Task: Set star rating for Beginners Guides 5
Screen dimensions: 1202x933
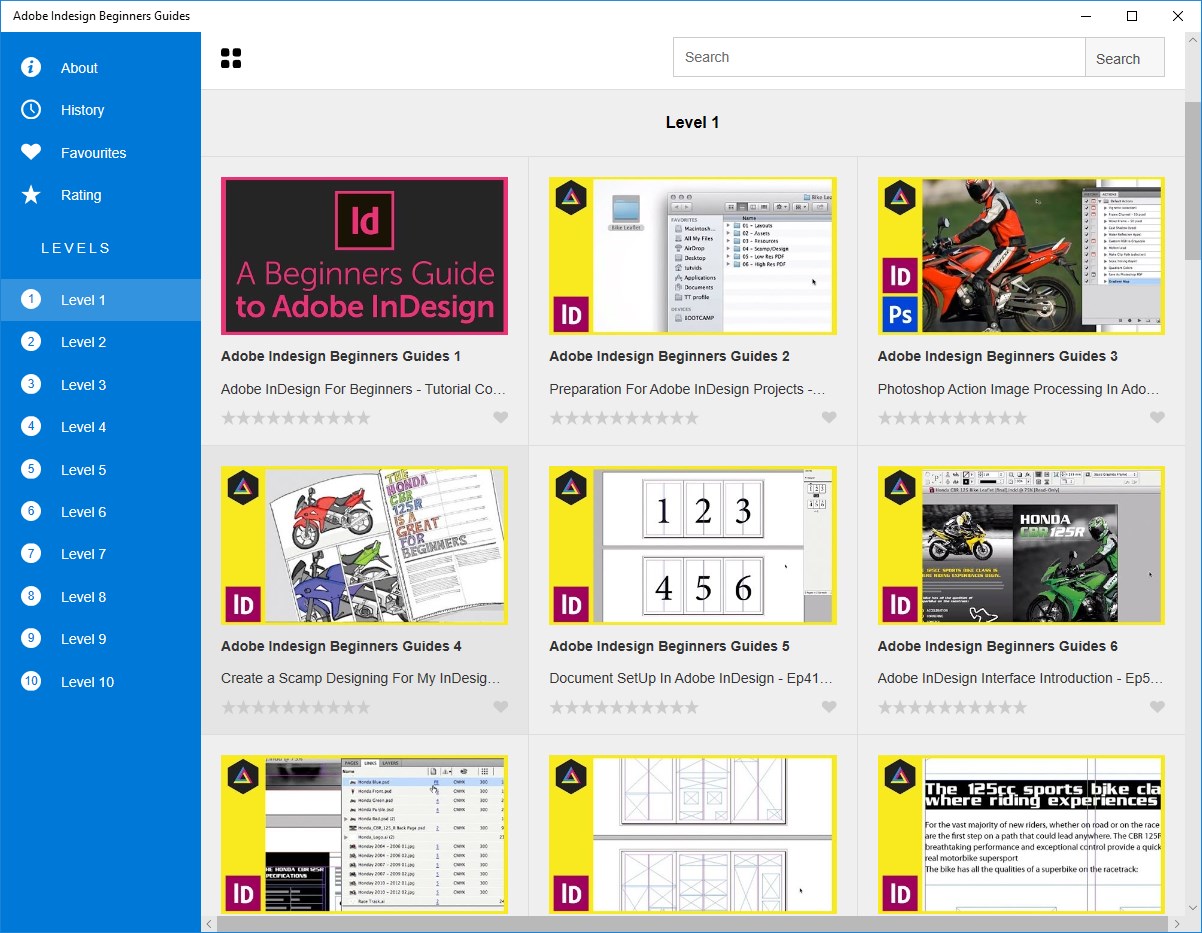Action: (x=624, y=707)
